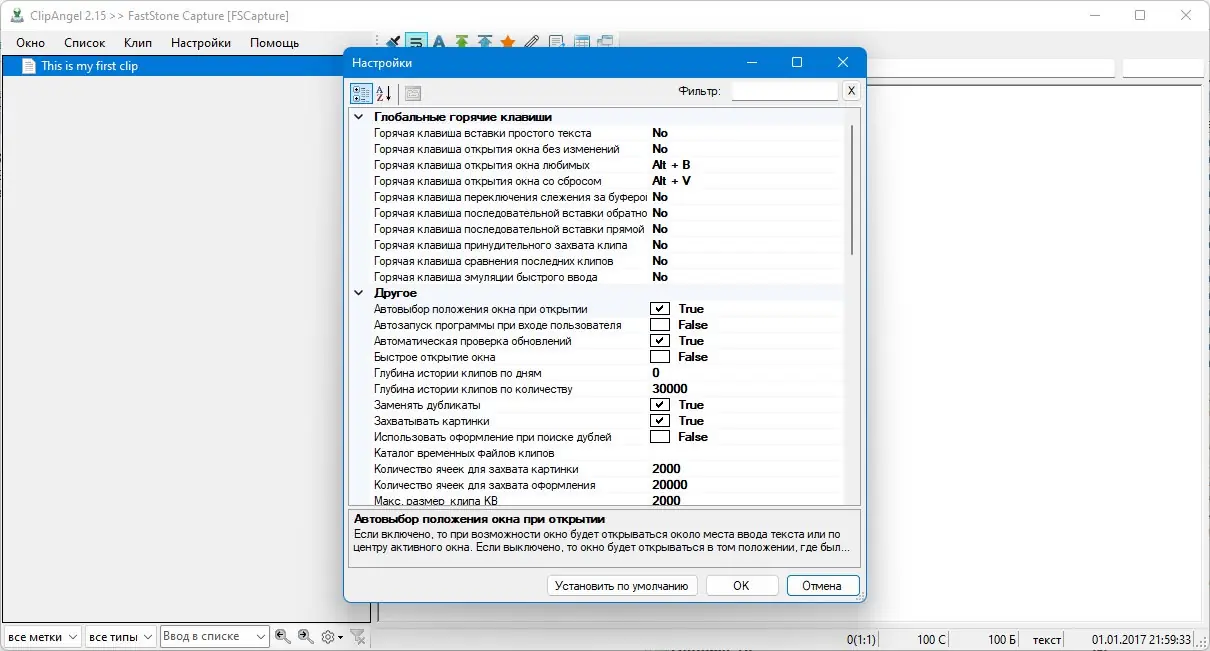
Task: Open the Помощь menu
Action: 274,43
